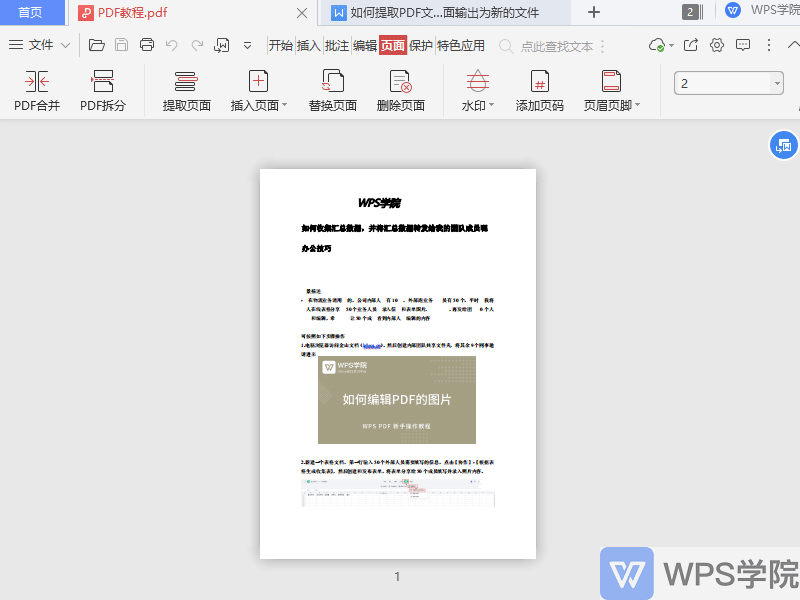Switch to the 开始 ribbon tab
The height and width of the screenshot is (600, 800).
pos(281,45)
